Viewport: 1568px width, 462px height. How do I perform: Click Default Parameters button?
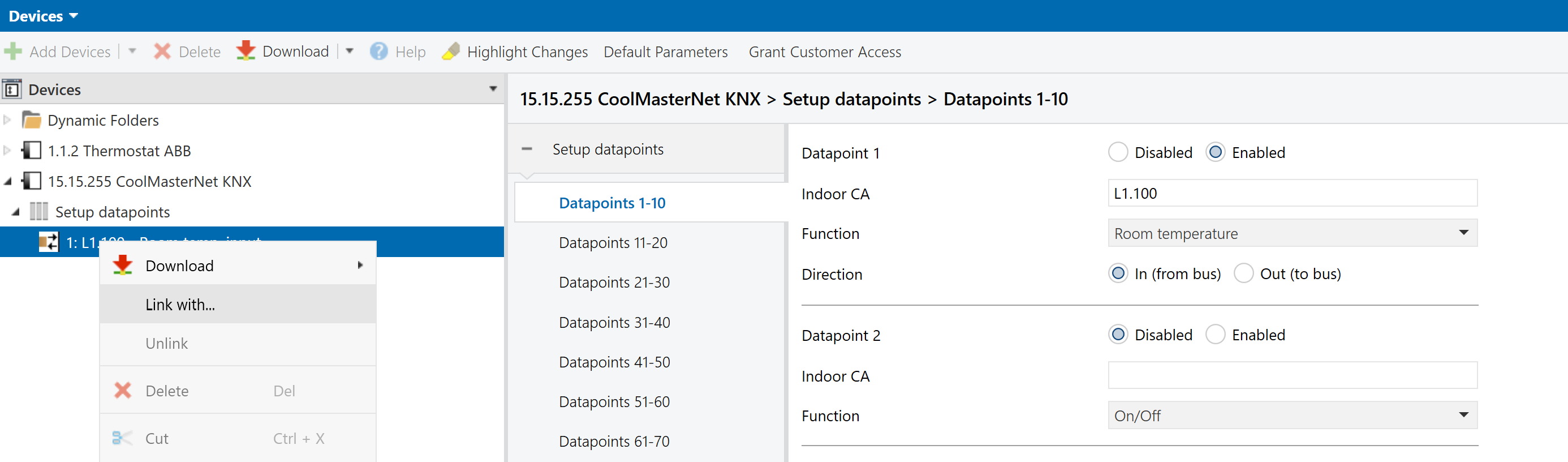(x=665, y=52)
